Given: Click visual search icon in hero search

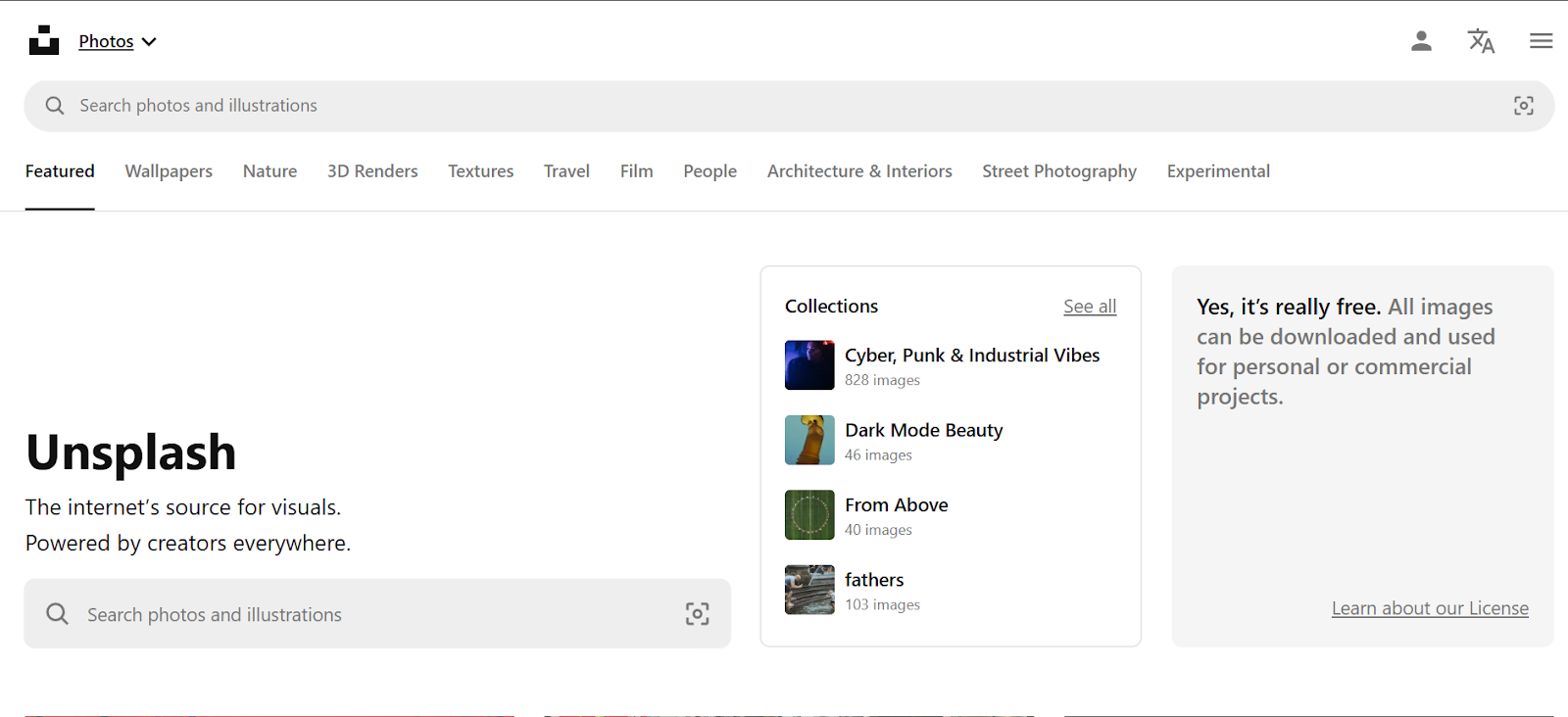Looking at the screenshot, I should click(x=697, y=614).
